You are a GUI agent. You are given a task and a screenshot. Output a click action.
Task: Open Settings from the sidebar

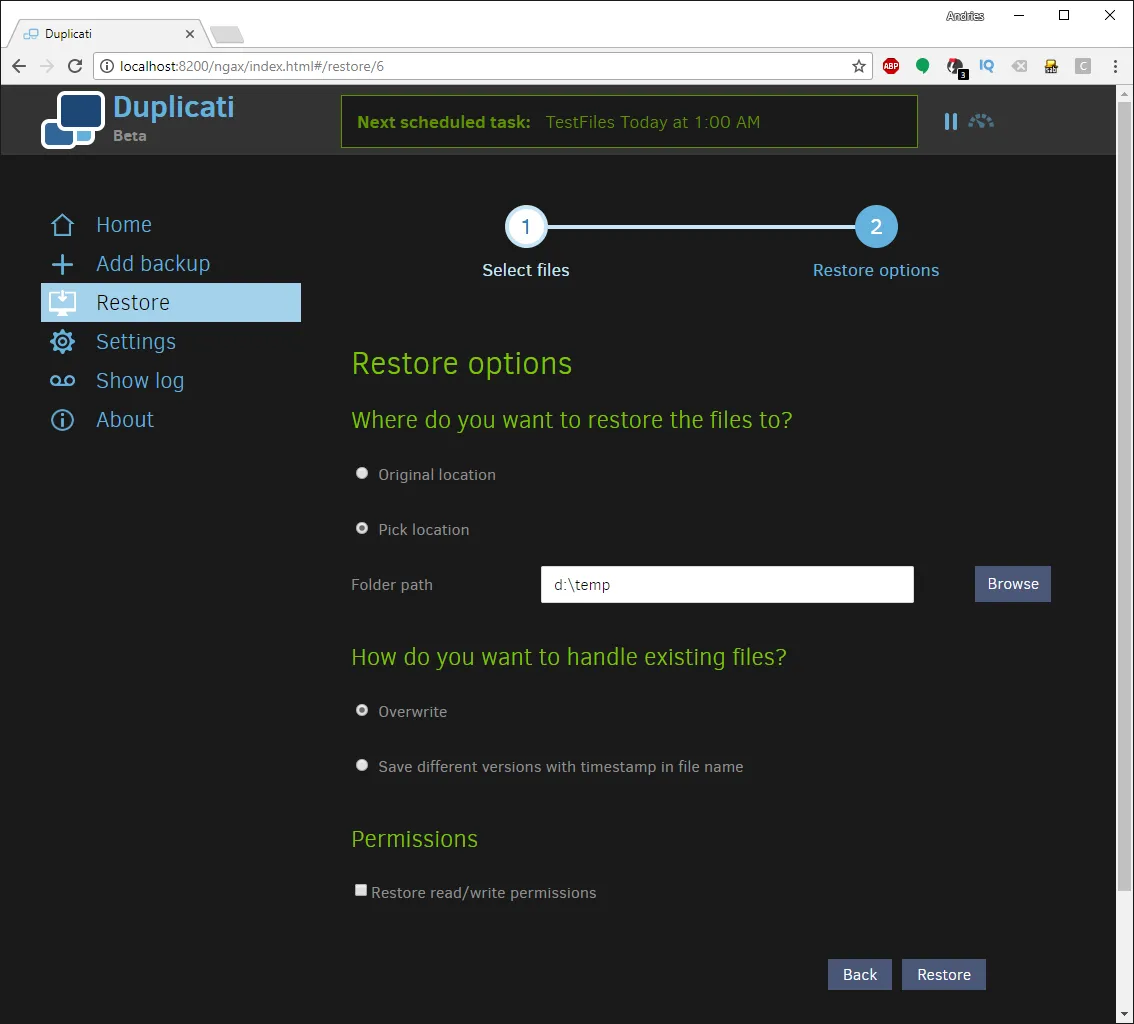(x=136, y=341)
